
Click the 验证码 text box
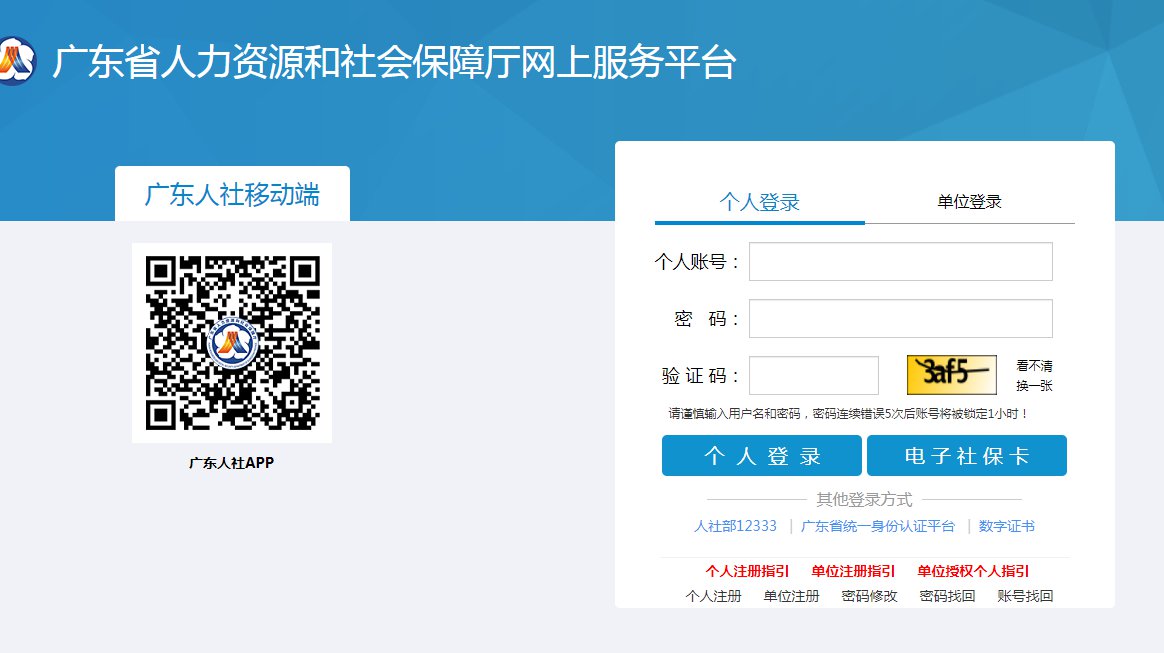pos(813,376)
